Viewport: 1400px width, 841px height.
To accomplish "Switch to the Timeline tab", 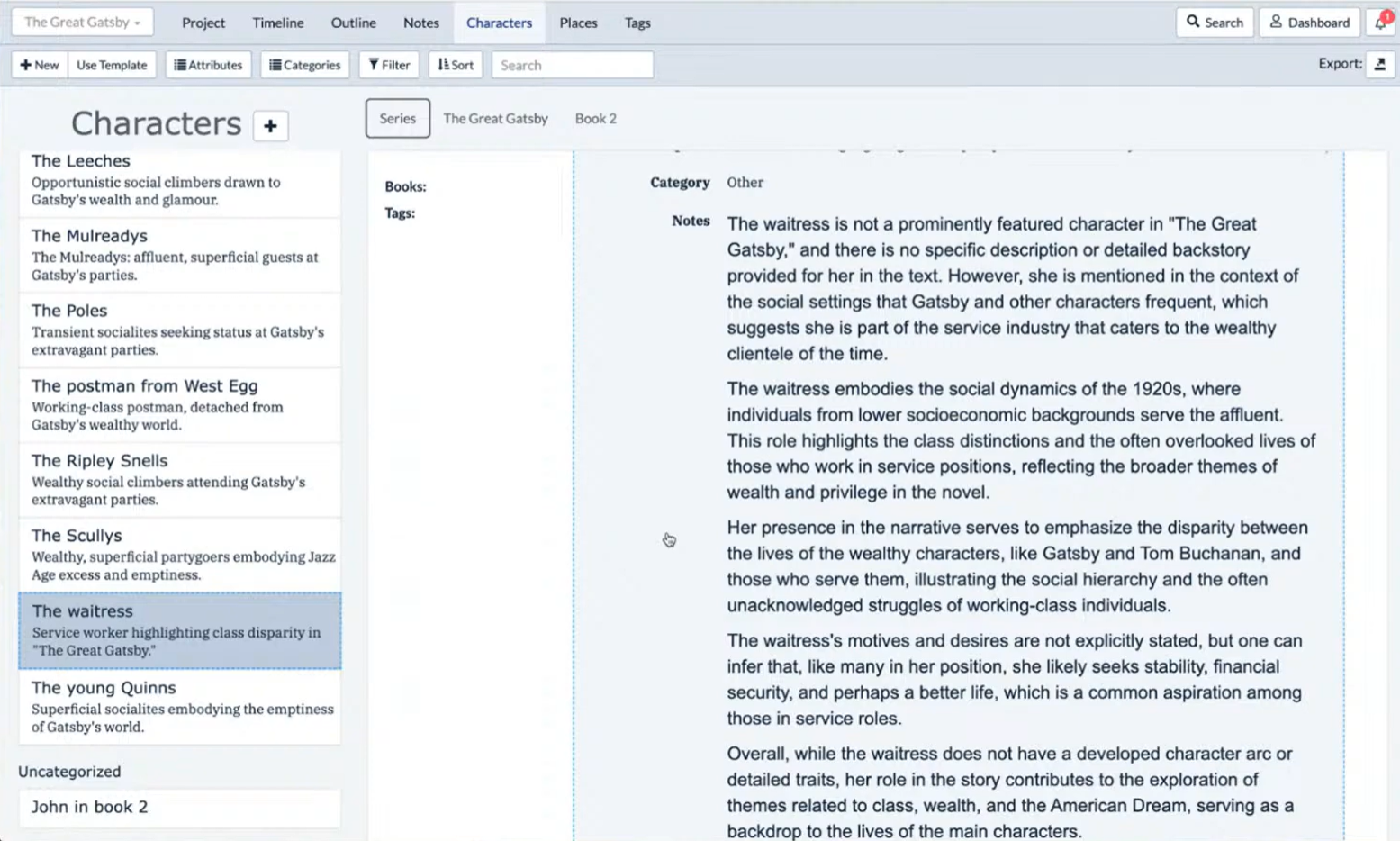I will [x=277, y=23].
